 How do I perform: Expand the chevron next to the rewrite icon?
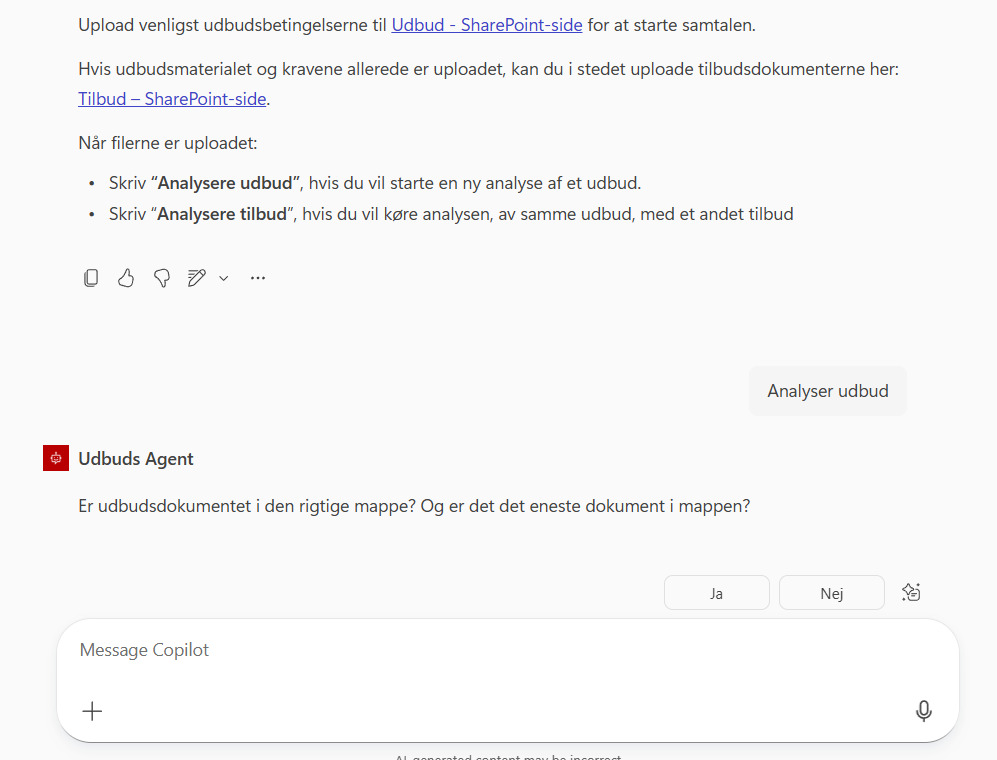click(x=223, y=278)
